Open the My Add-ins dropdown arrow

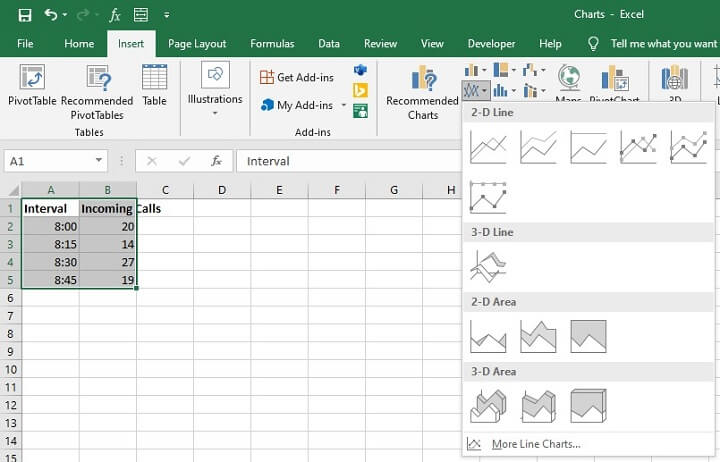coord(343,105)
